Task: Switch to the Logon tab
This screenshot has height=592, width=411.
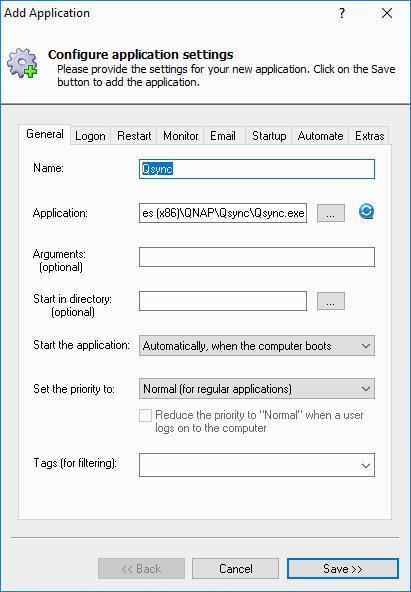Action: pos(90,136)
